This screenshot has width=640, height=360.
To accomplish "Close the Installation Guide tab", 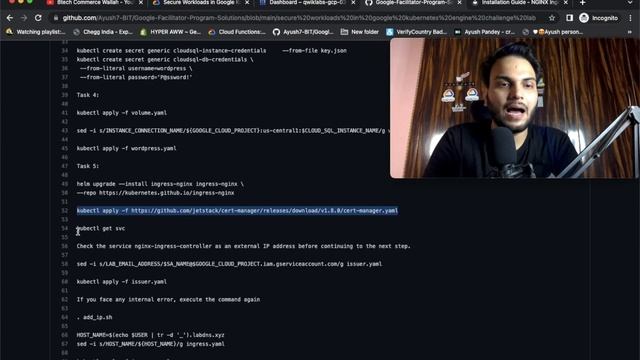I will click(x=565, y=2).
